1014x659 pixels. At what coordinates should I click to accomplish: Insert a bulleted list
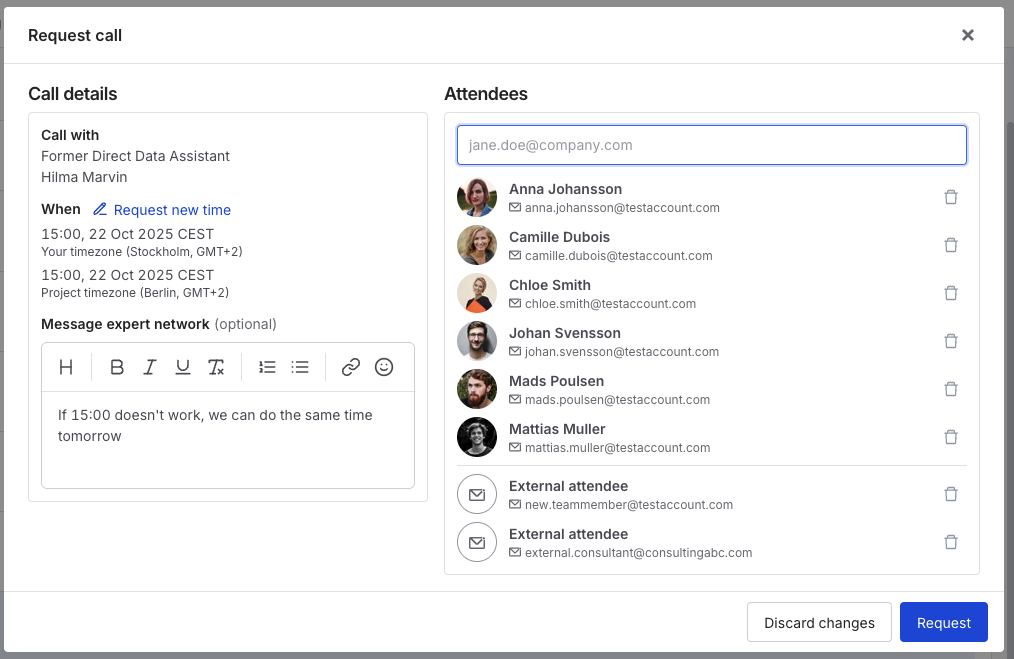300,367
